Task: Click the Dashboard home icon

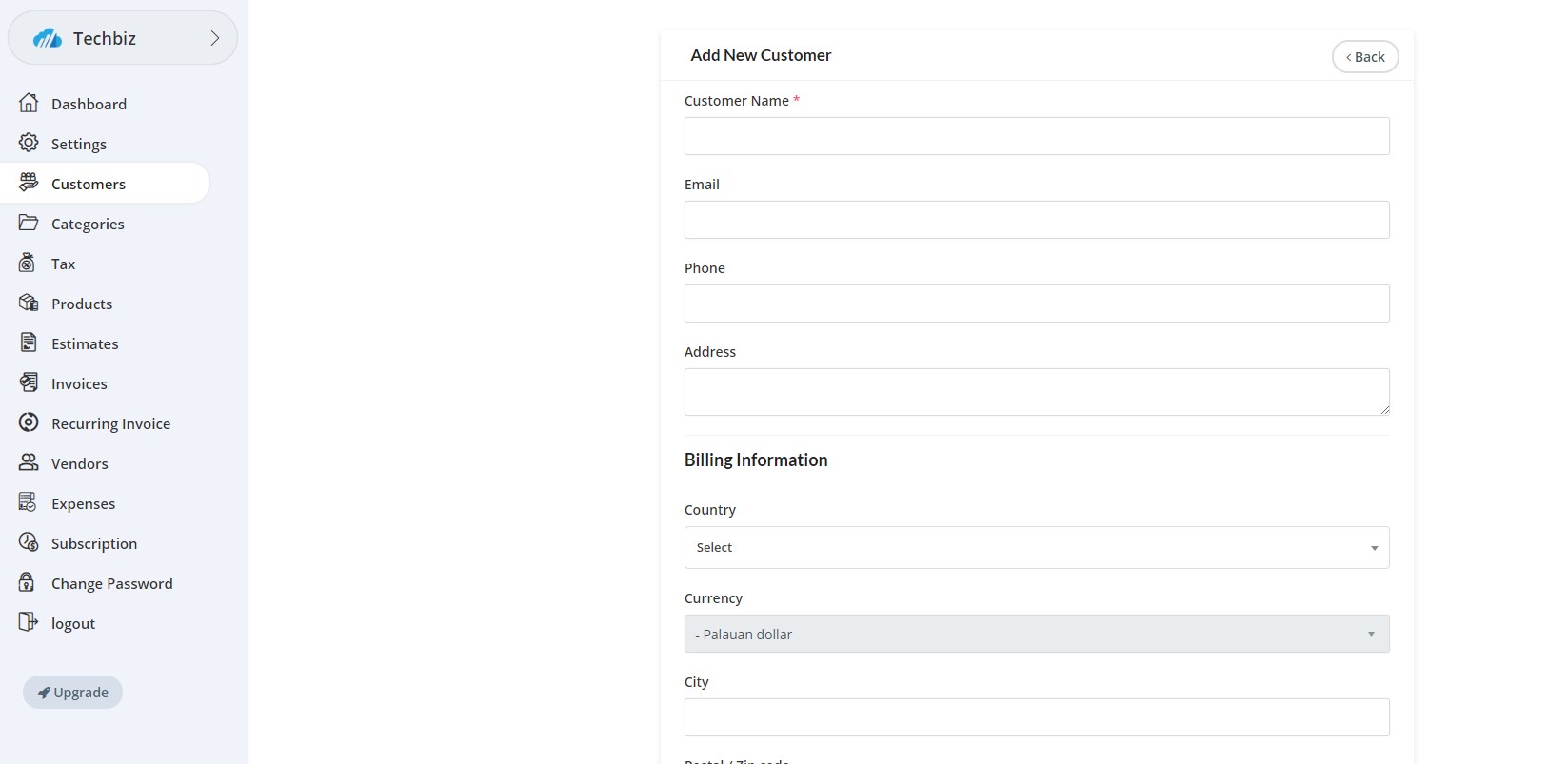Action: (29, 103)
